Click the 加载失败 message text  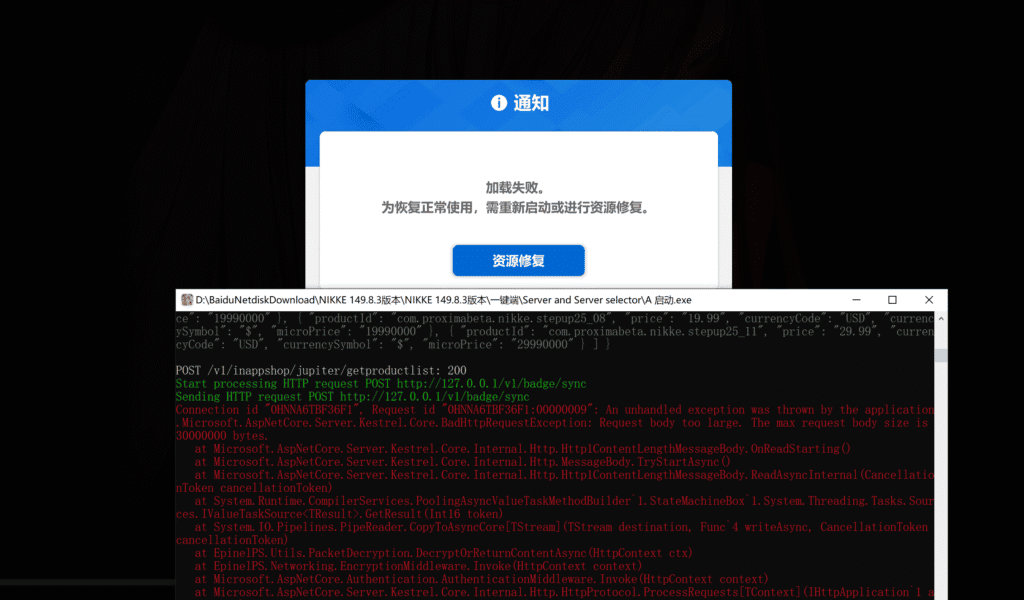515,188
